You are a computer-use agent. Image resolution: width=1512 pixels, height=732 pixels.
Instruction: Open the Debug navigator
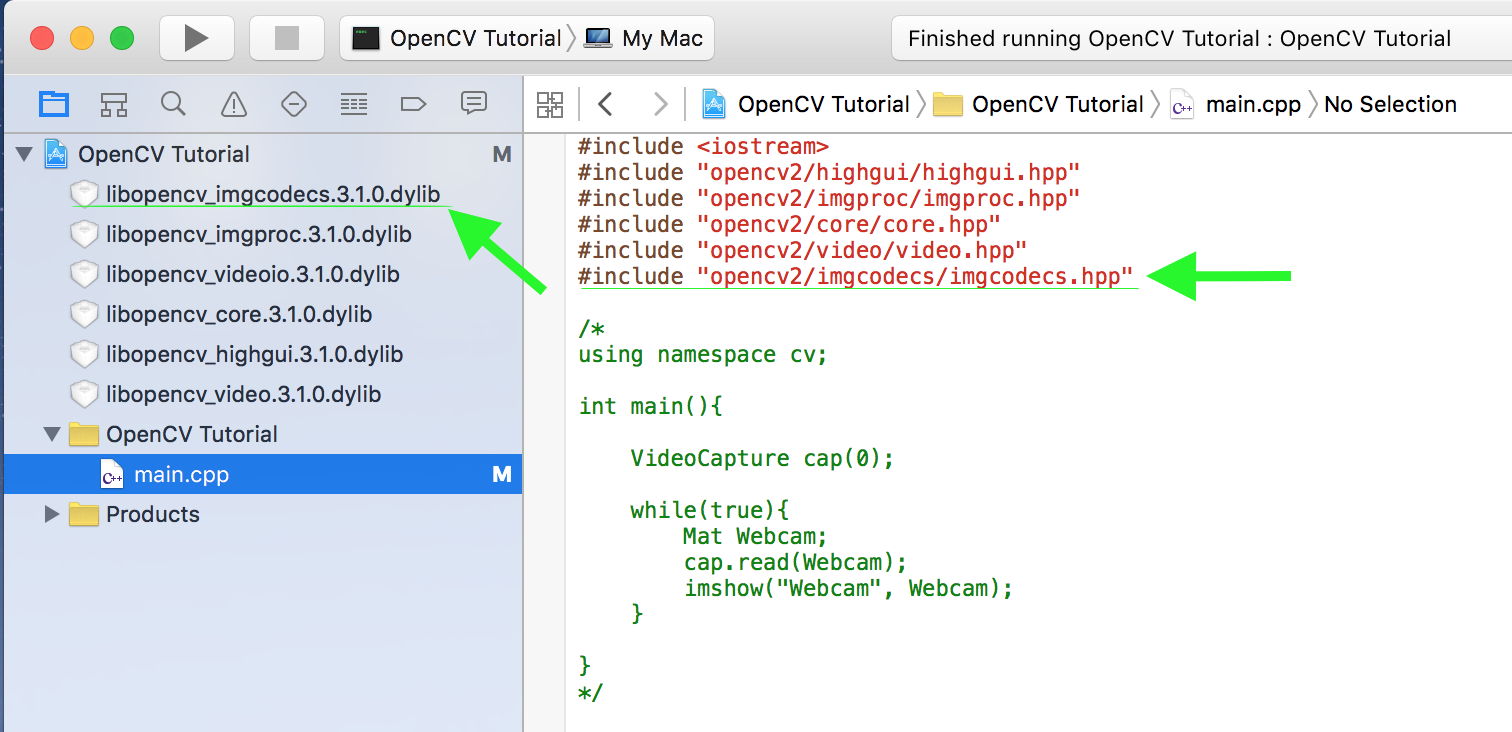click(x=353, y=103)
